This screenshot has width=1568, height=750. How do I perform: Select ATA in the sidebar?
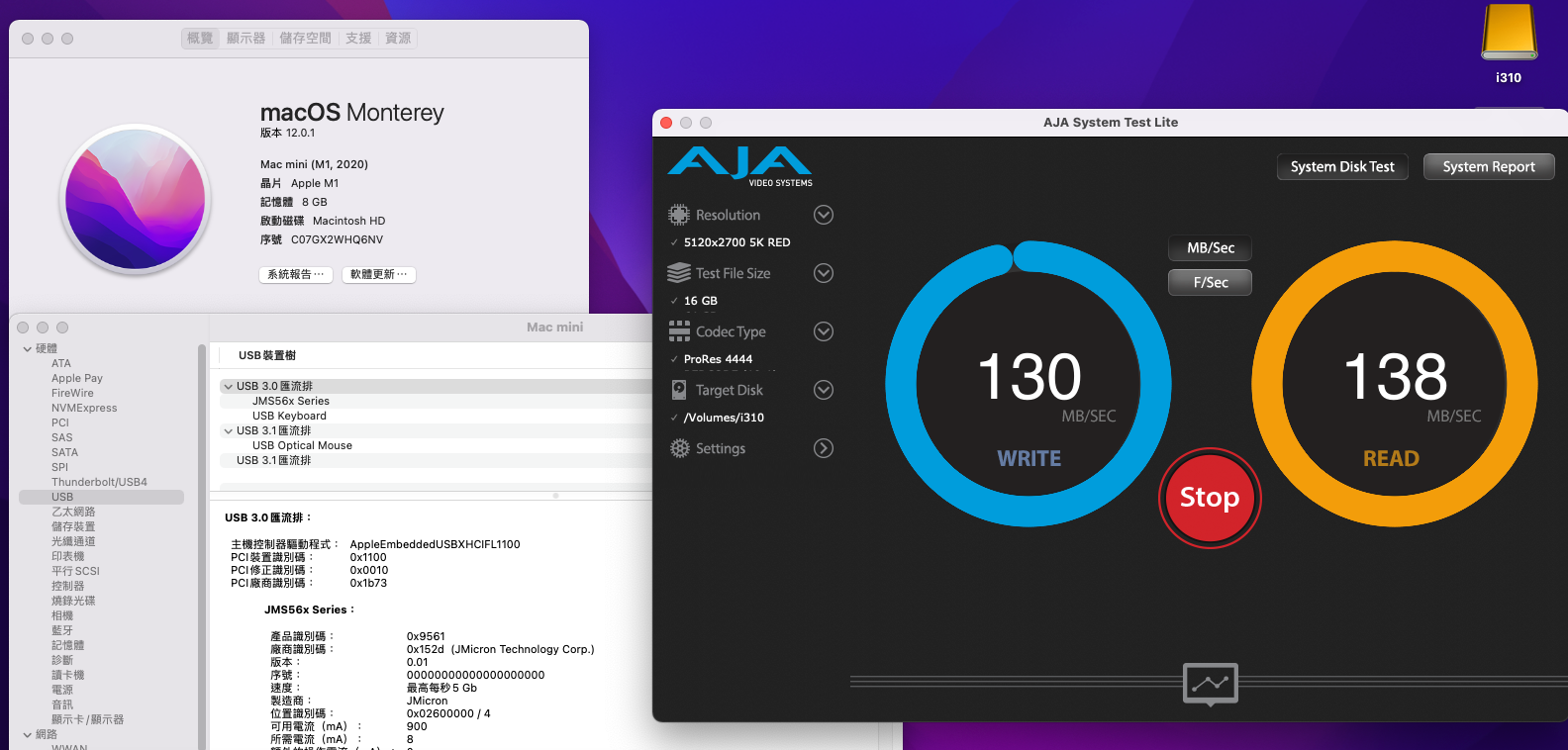tap(61, 363)
